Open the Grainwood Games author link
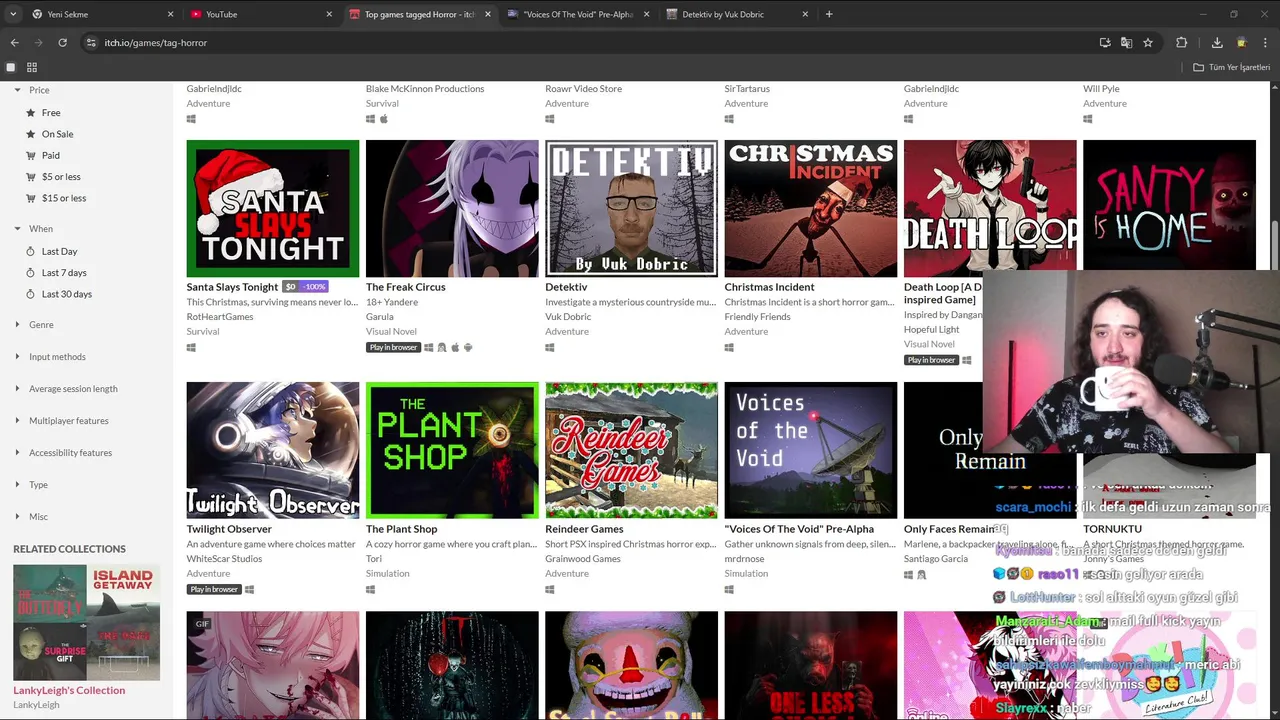Screen dimensions: 1280x720 tap(583, 559)
